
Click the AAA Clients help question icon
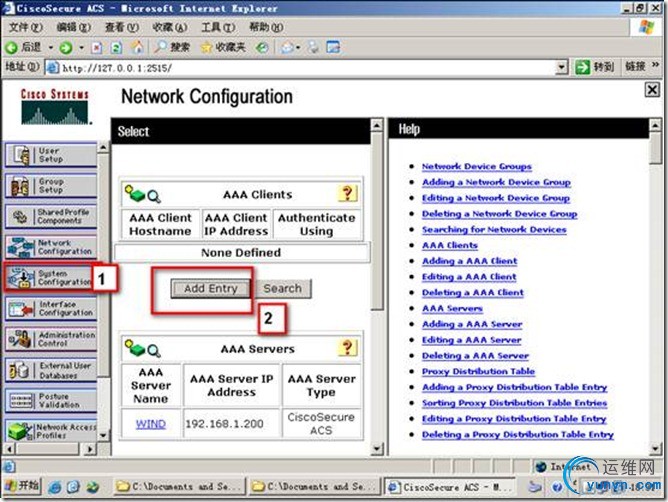coord(347,194)
